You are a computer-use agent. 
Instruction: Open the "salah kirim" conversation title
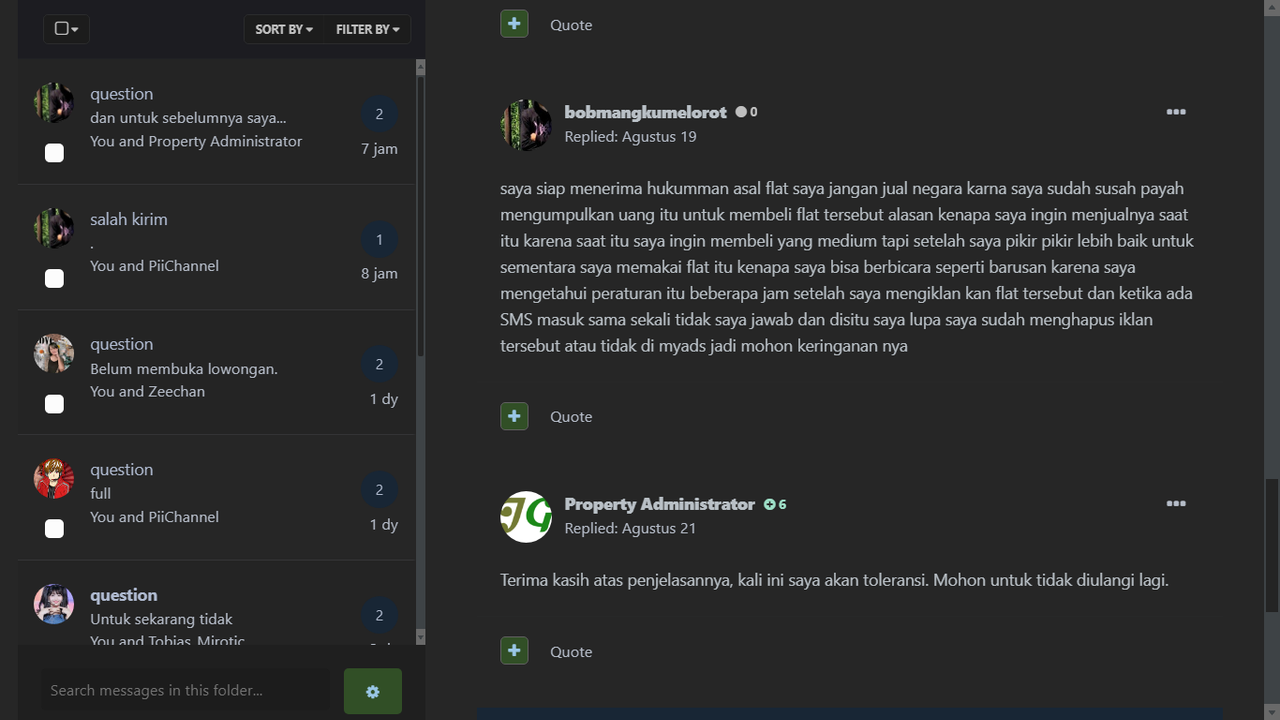coord(129,219)
